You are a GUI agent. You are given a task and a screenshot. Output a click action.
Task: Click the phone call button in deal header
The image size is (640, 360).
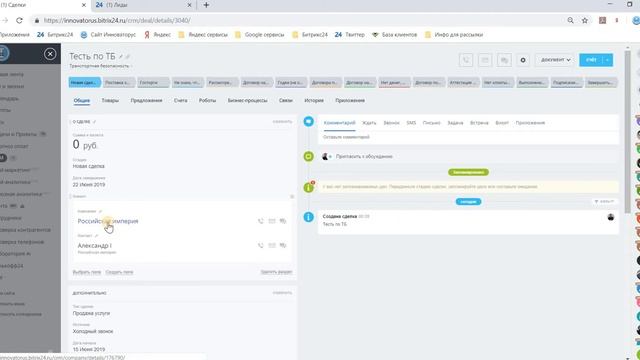(x=466, y=60)
